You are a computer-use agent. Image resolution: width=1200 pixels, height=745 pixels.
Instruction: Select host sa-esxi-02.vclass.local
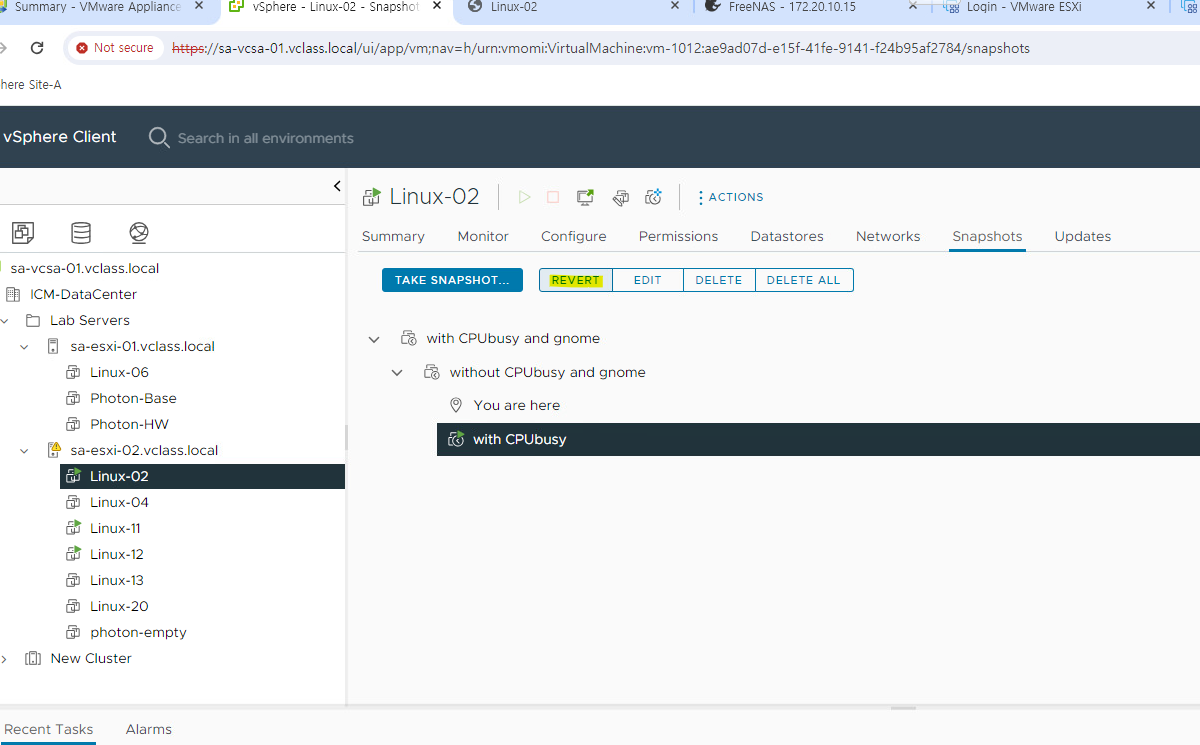pyautogui.click(x=144, y=450)
